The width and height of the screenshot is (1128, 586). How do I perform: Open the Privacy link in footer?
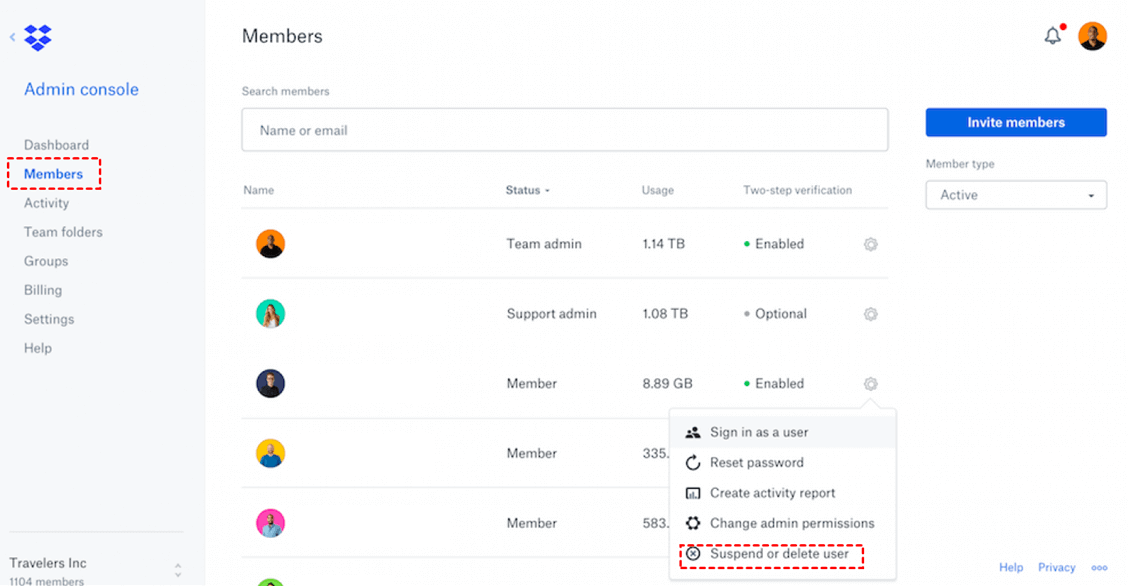[x=1057, y=568]
